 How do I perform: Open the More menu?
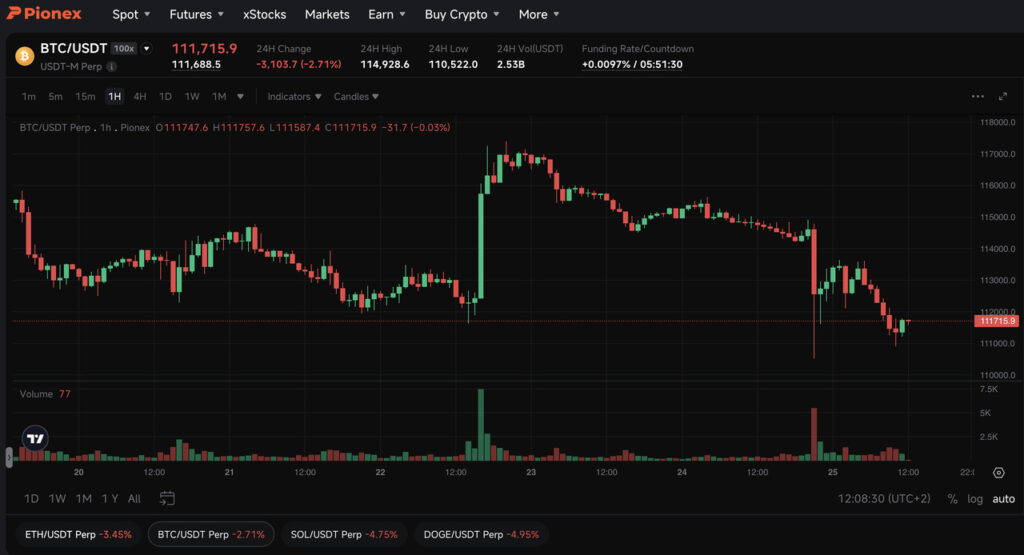point(539,14)
